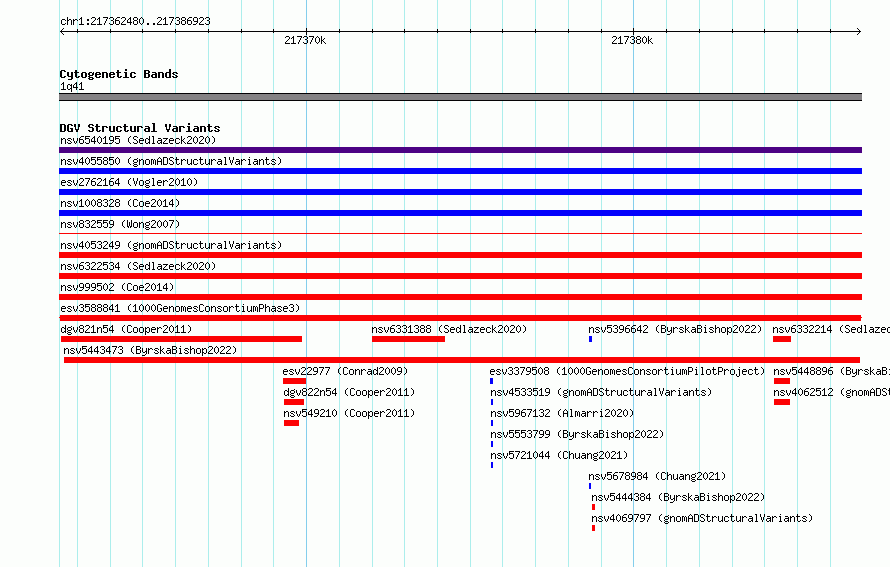Viewport: 890px width, 567px height.
Task: Select the thin red nsv832559 (Wong2007) line
Action: 460,233
